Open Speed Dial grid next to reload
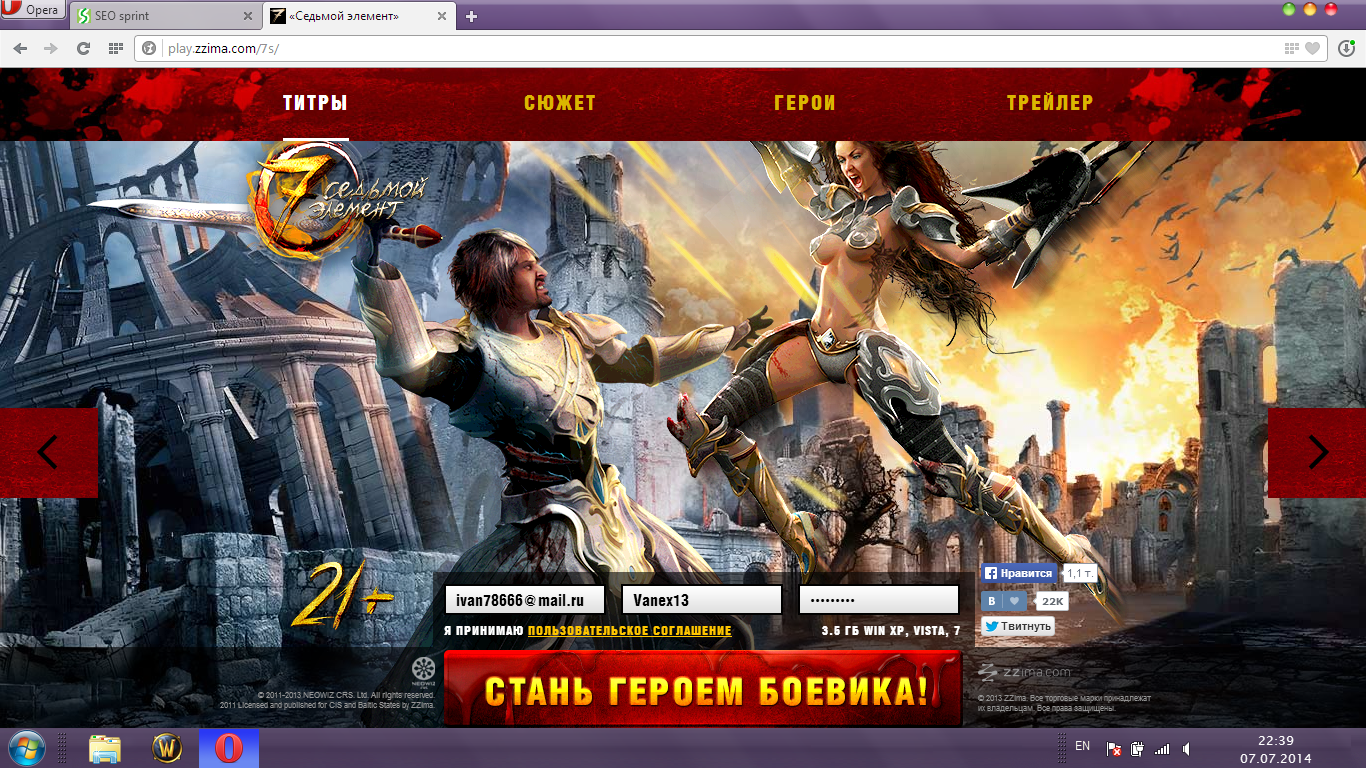The width and height of the screenshot is (1366, 768). tap(115, 48)
